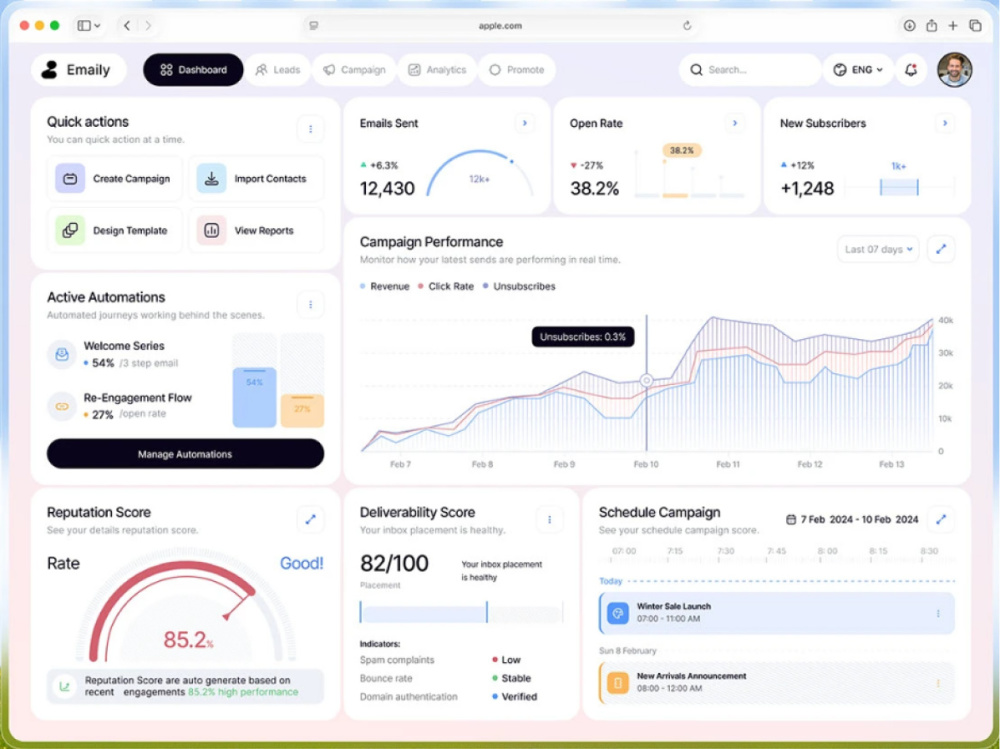Expand the Reputation Score card
The height and width of the screenshot is (749, 1000).
pyautogui.click(x=311, y=519)
